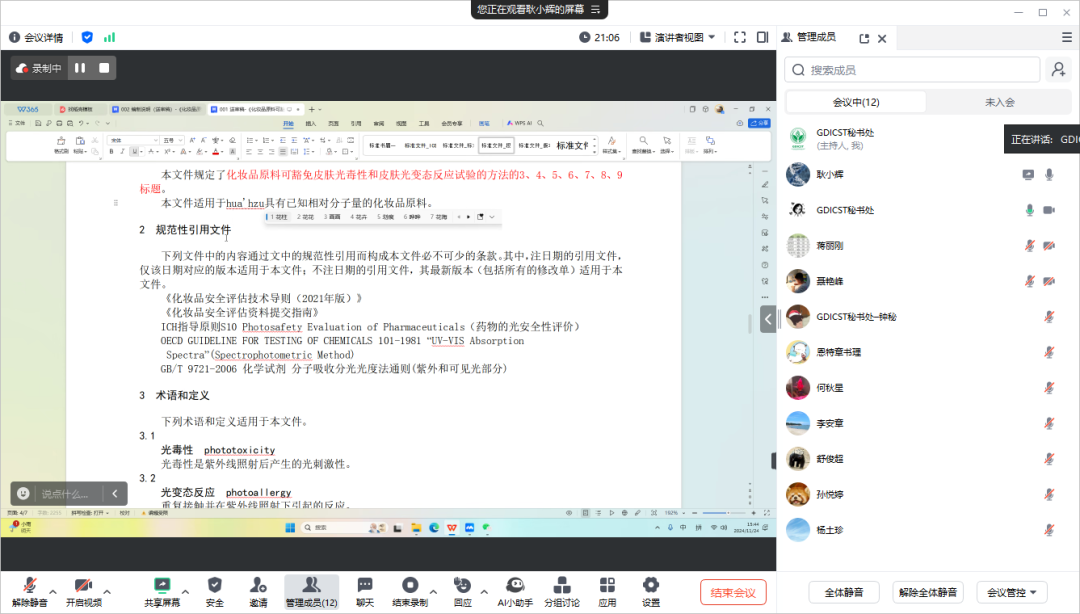Stop the recording
Screen dimensions: 1080x614
click(x=104, y=68)
